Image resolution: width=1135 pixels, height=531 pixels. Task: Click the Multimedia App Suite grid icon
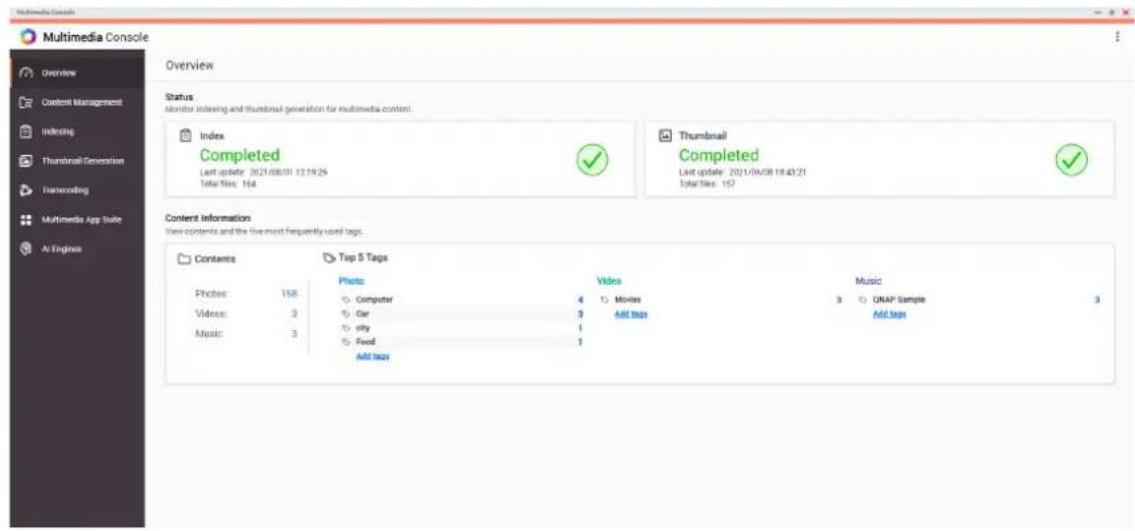26,219
